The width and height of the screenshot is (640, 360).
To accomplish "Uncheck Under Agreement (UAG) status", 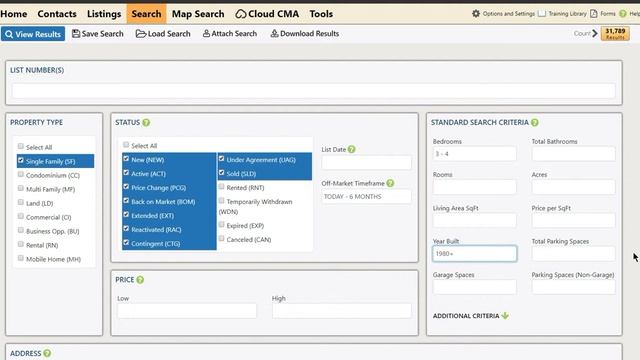I will pos(221,159).
